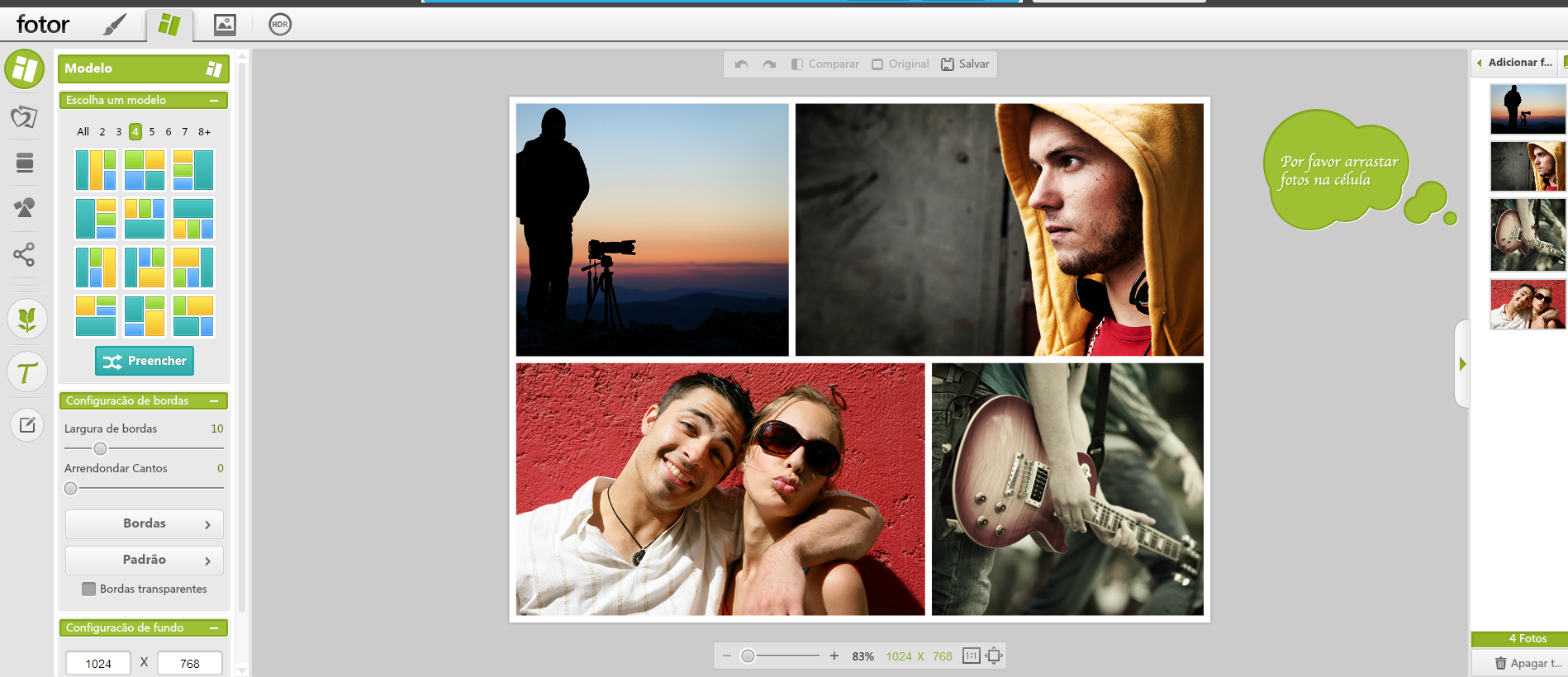The image size is (1568, 677).
Task: Click the share icon in sidebar
Action: pyautogui.click(x=25, y=254)
